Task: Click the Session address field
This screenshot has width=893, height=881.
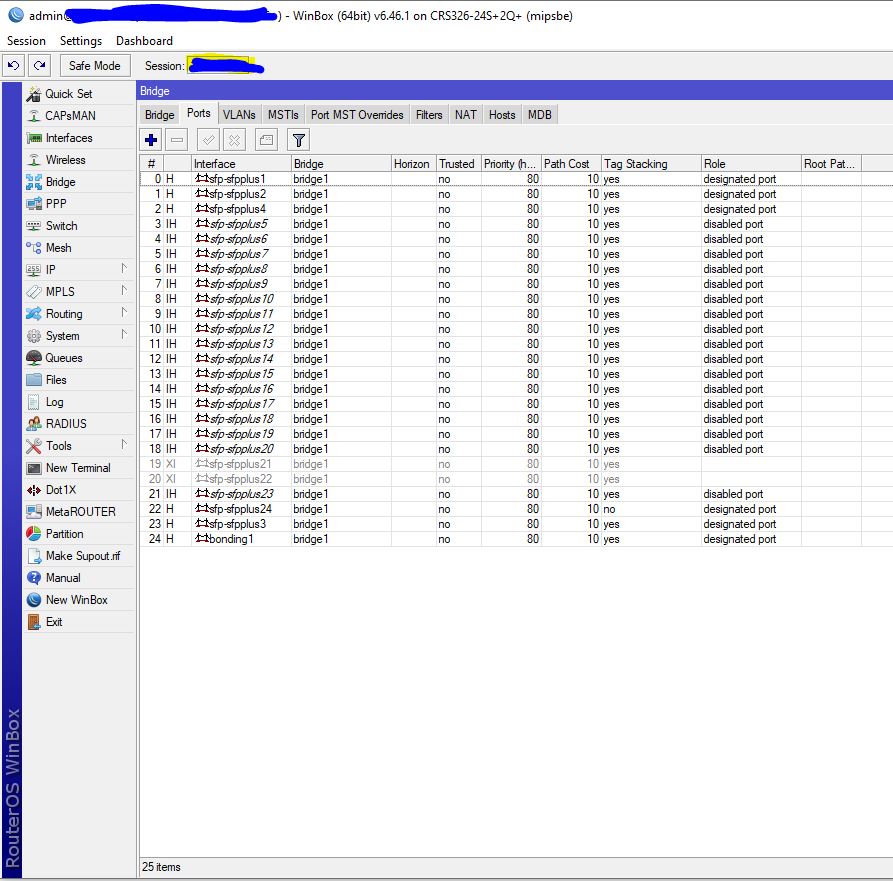Action: (x=218, y=65)
